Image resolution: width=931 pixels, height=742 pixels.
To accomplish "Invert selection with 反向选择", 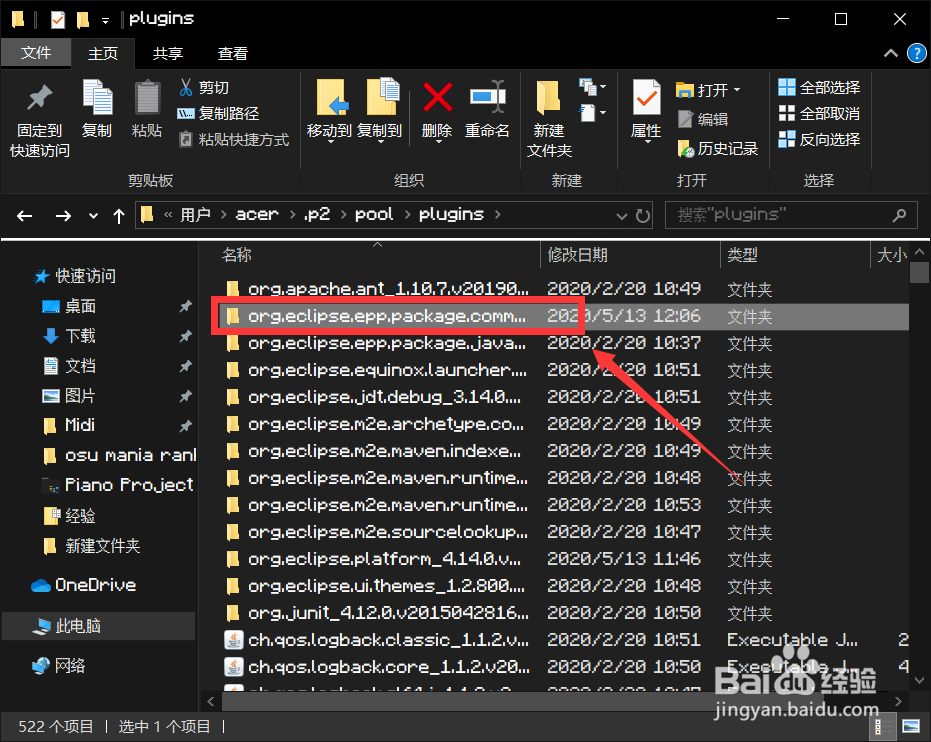I will (x=819, y=139).
